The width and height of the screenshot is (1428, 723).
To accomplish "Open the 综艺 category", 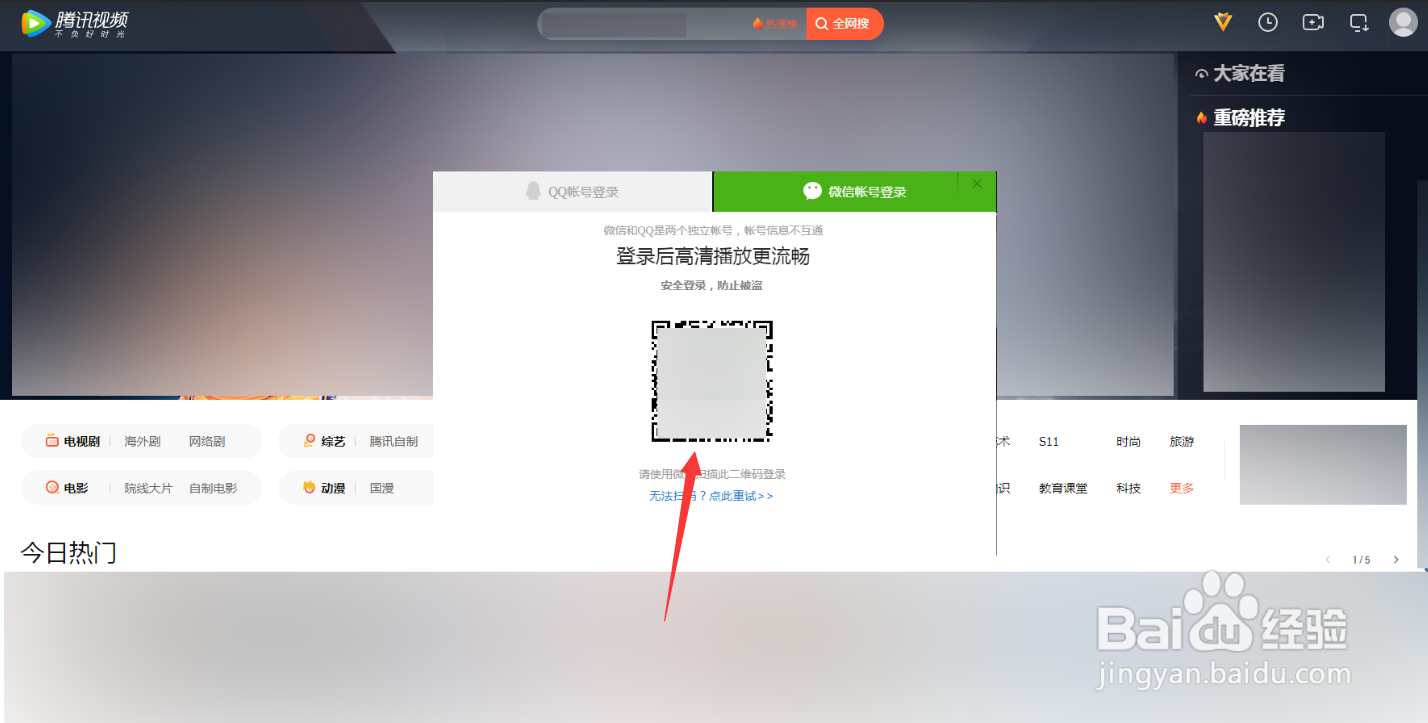I will click(333, 441).
